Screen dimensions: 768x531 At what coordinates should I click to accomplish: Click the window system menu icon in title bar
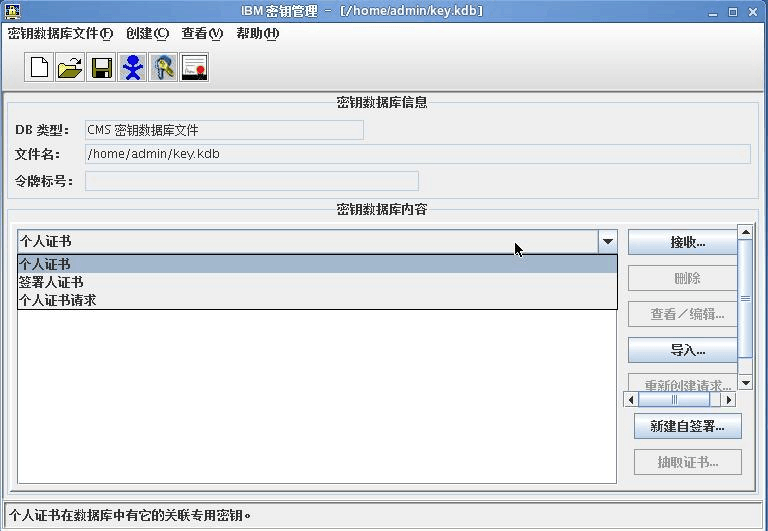click(13, 11)
